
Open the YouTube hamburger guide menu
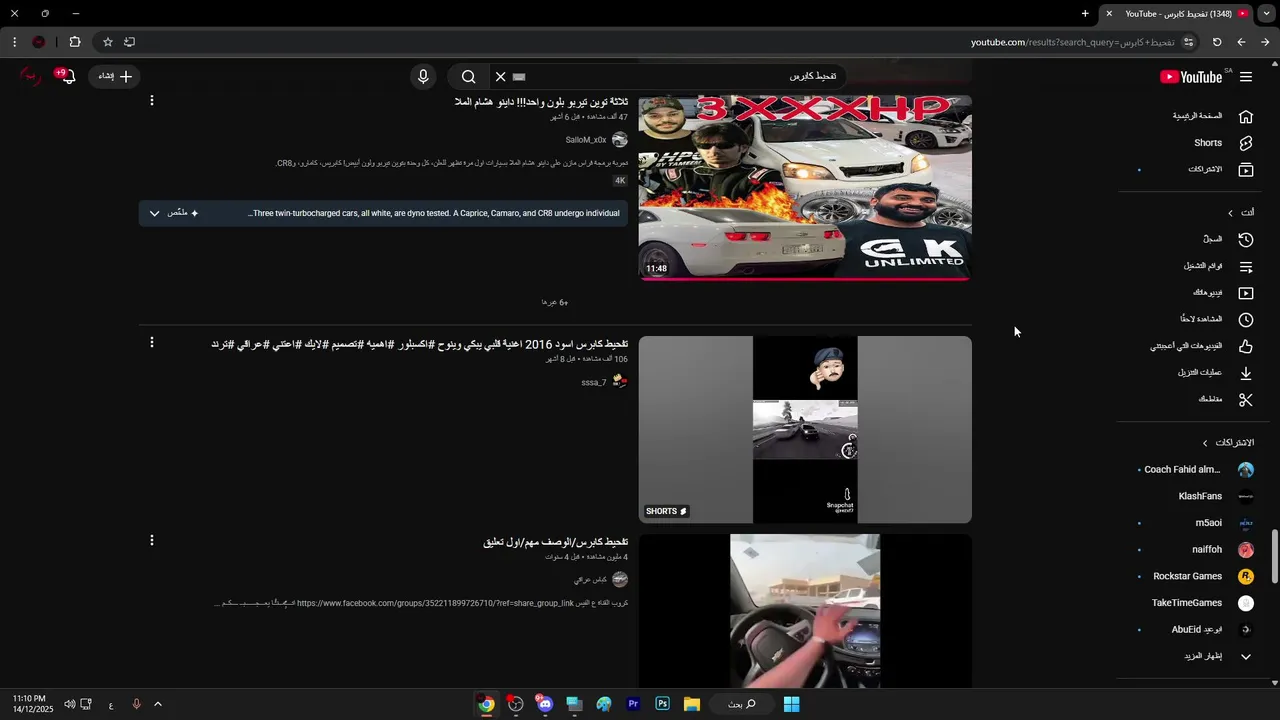1246,77
